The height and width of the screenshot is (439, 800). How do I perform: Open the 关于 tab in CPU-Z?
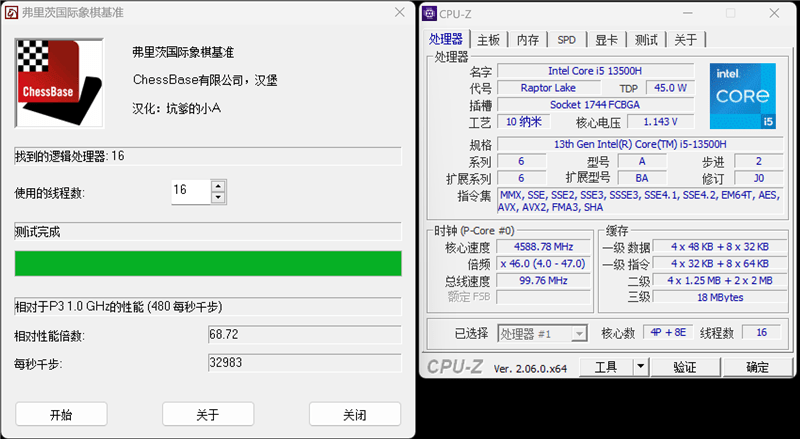(x=685, y=40)
